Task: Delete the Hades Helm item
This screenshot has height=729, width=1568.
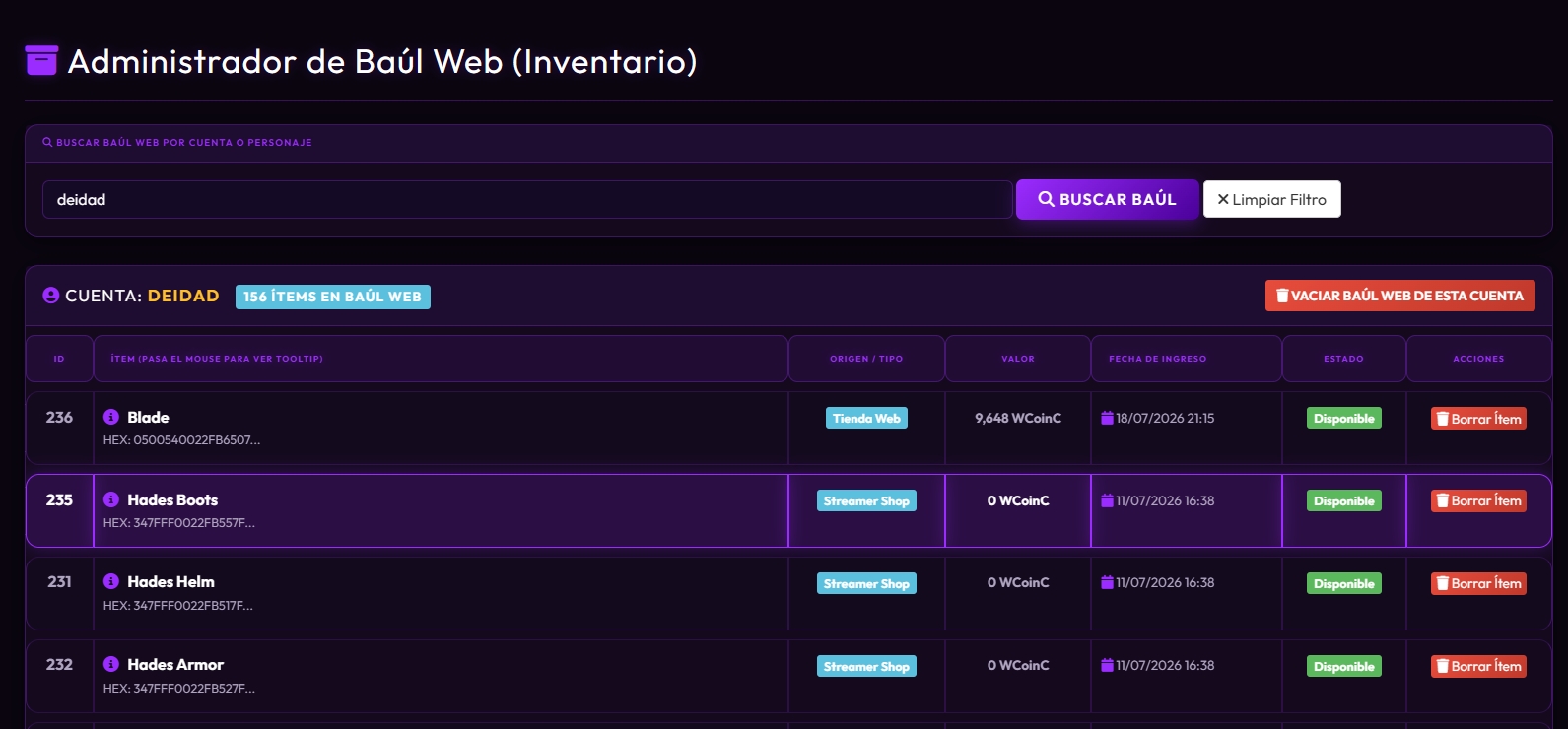Action: (x=1478, y=583)
